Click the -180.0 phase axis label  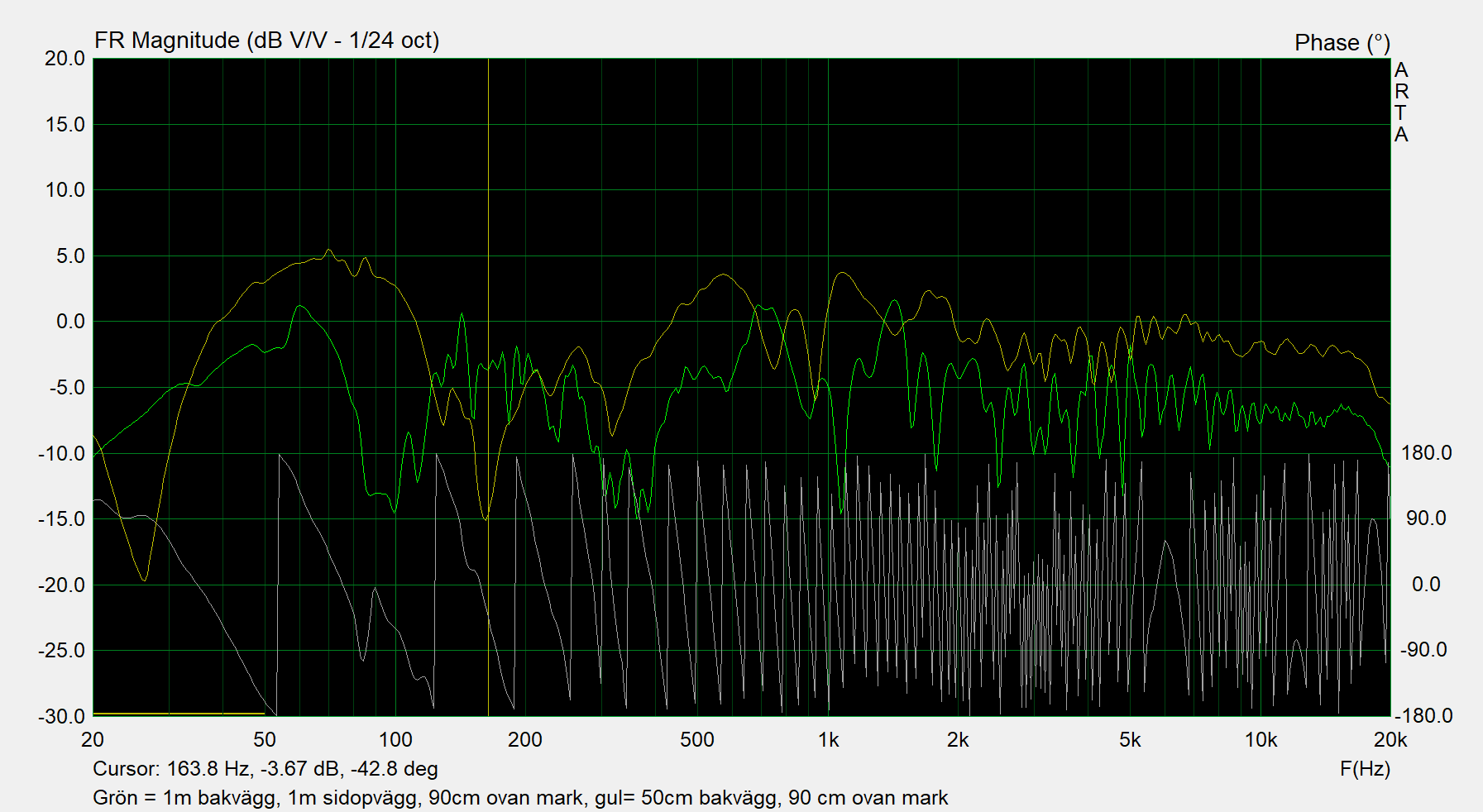point(1423,716)
